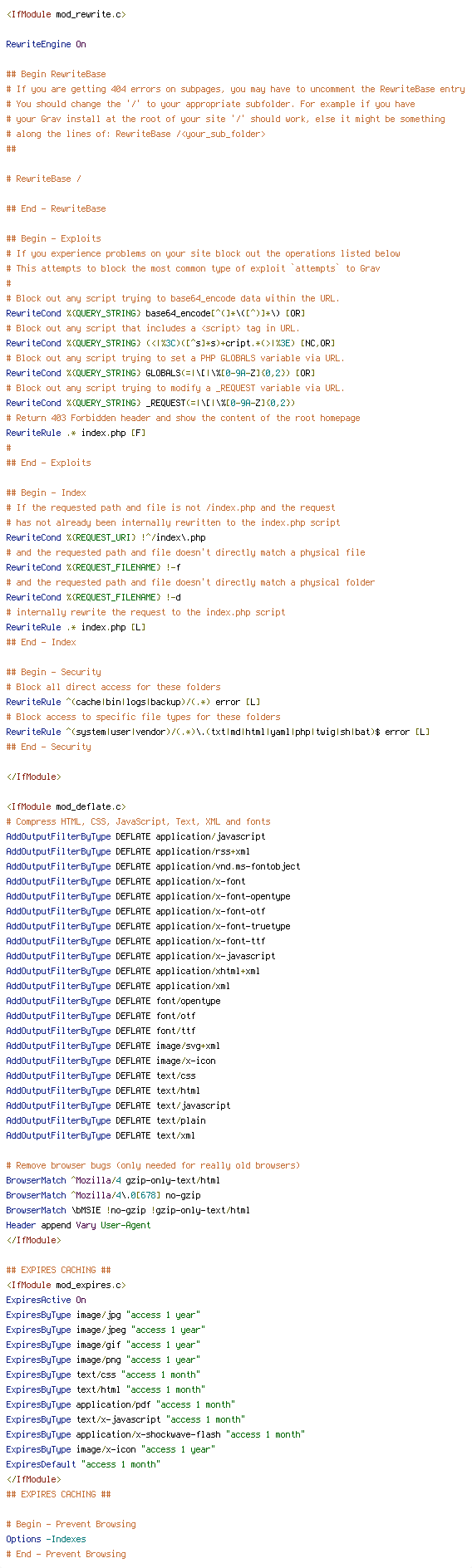Click the "DEFLATE image/svg+xml" line
This screenshot has width=472, height=1568.
tap(113, 1046)
